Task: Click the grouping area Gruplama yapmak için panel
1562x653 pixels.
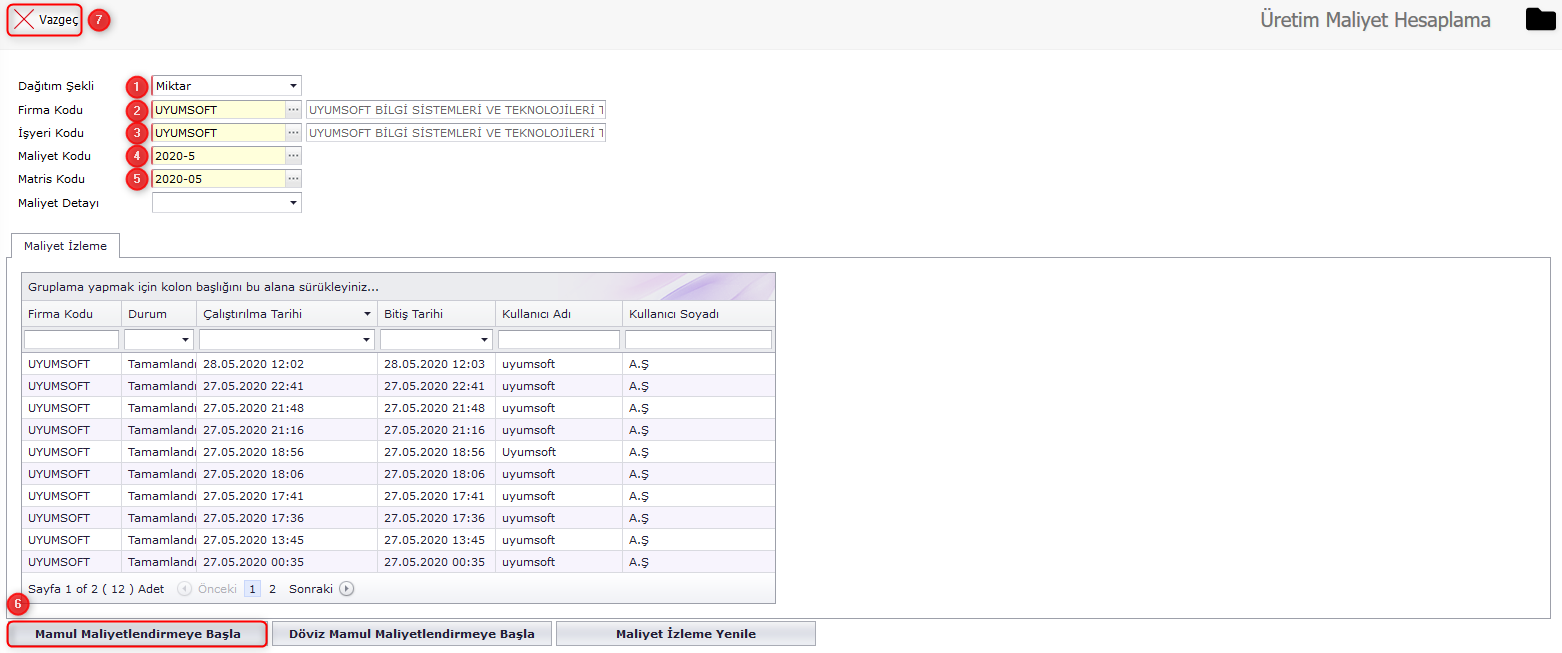Action: 398,287
